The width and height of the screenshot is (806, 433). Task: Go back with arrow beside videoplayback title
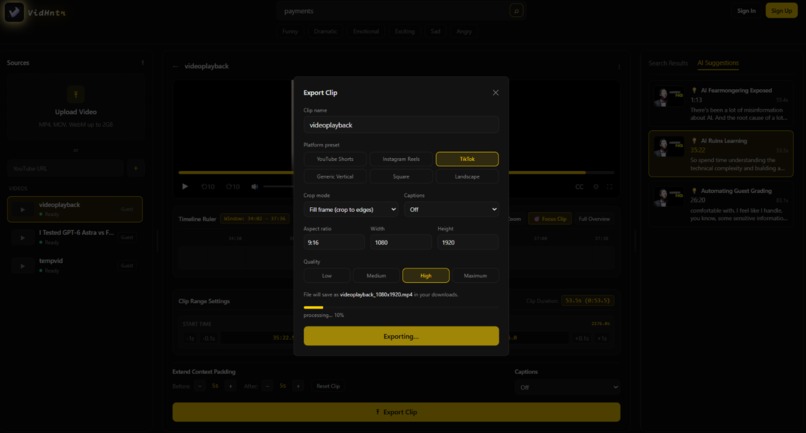tap(176, 66)
